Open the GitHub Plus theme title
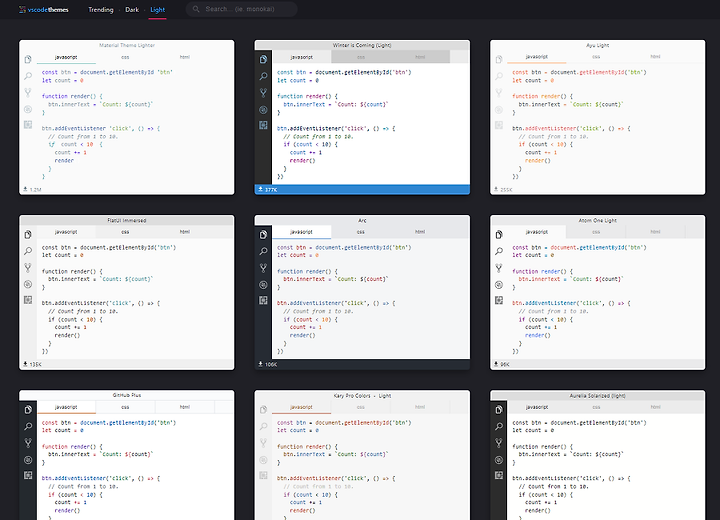The height and width of the screenshot is (520, 720). 127,395
